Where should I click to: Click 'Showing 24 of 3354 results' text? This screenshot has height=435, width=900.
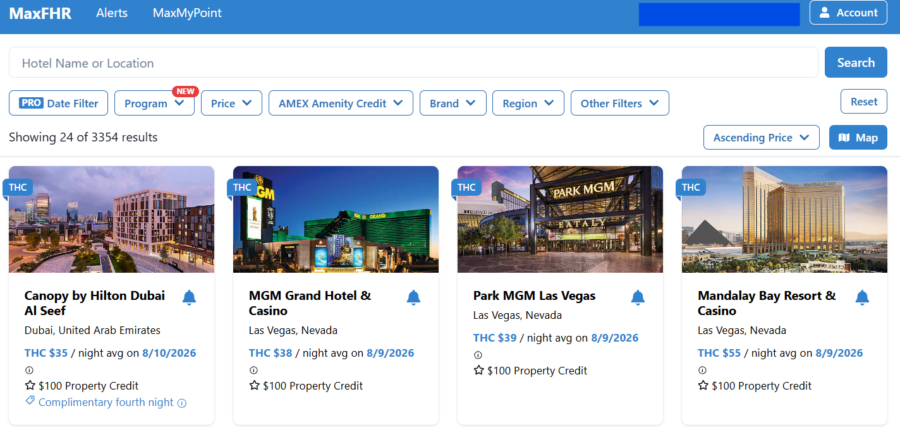click(x=83, y=137)
